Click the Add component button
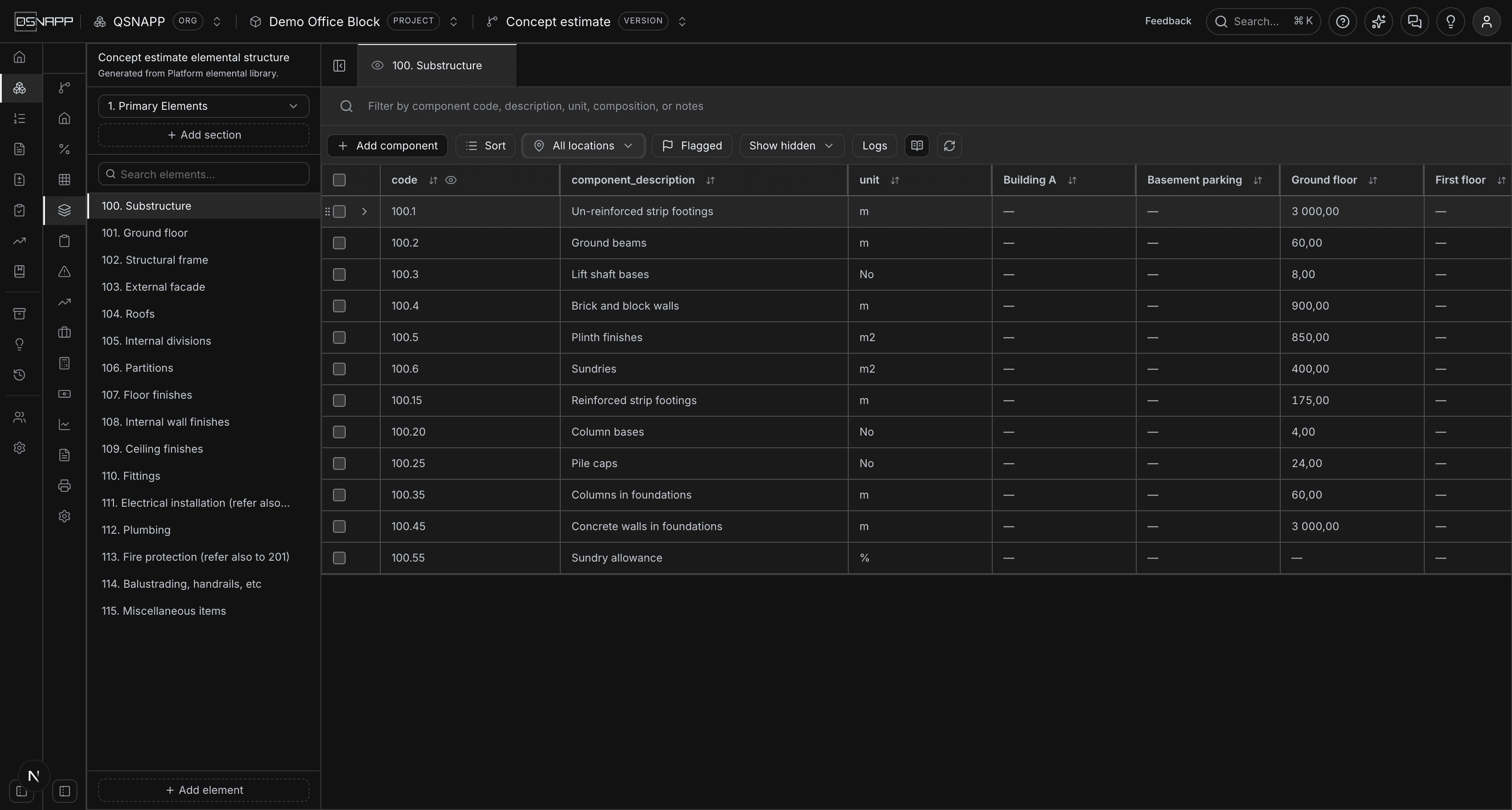 pyautogui.click(x=387, y=145)
